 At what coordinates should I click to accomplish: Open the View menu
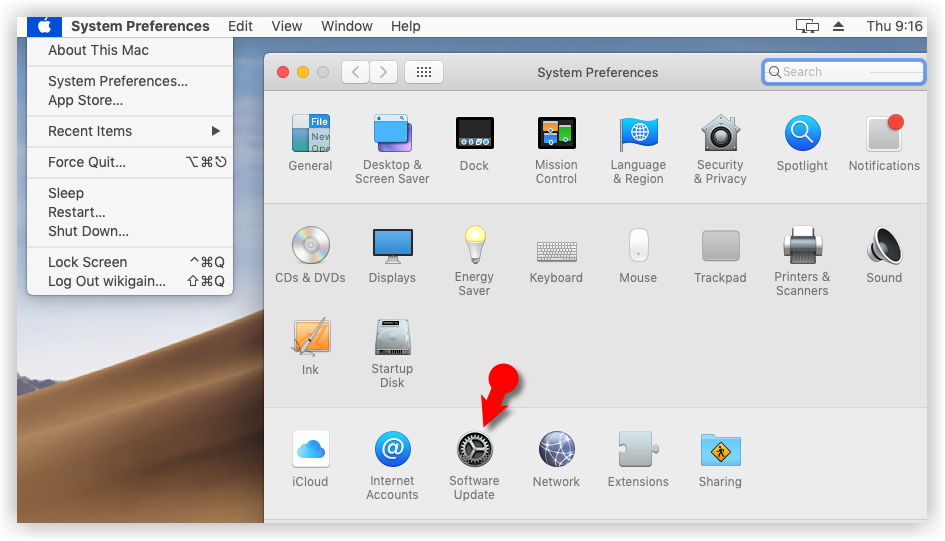pyautogui.click(x=286, y=27)
